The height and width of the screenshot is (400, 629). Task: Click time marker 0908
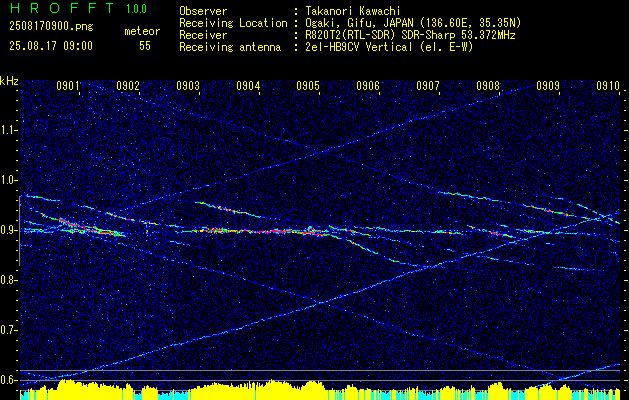488,85
